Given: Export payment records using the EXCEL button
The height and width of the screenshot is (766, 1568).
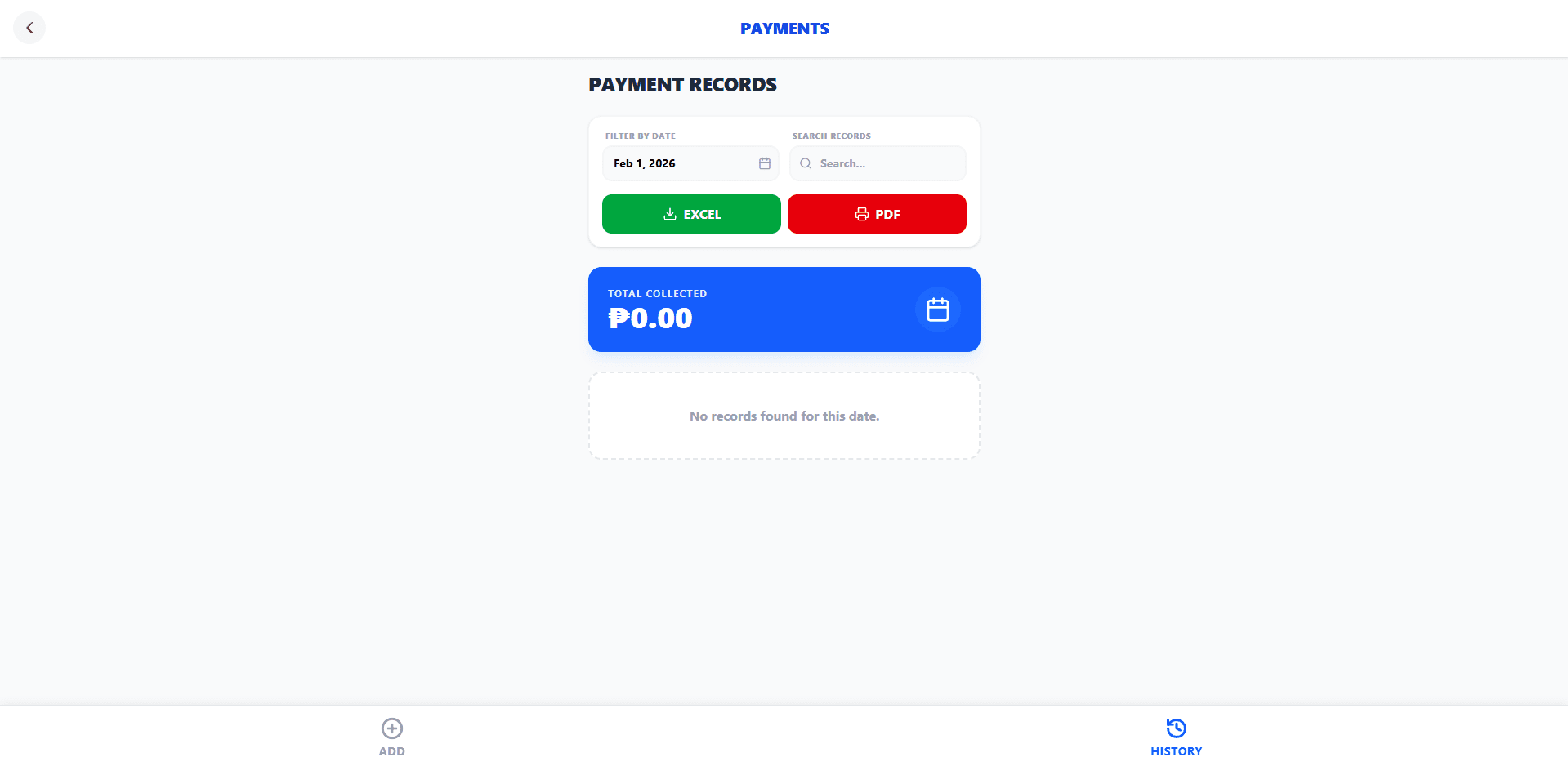Looking at the screenshot, I should pyautogui.click(x=690, y=214).
